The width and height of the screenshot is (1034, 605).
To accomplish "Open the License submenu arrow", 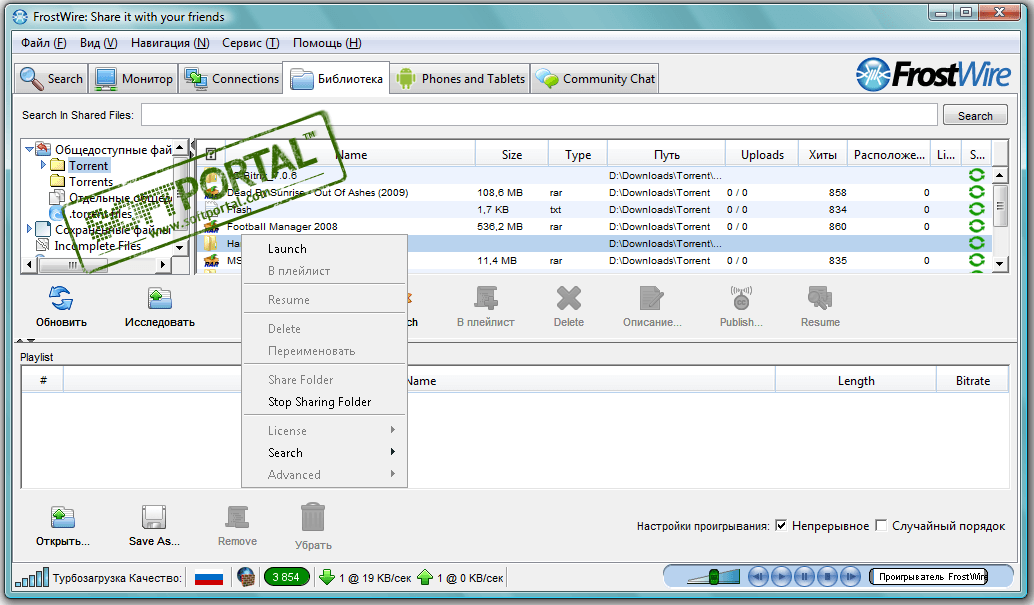I will [392, 430].
